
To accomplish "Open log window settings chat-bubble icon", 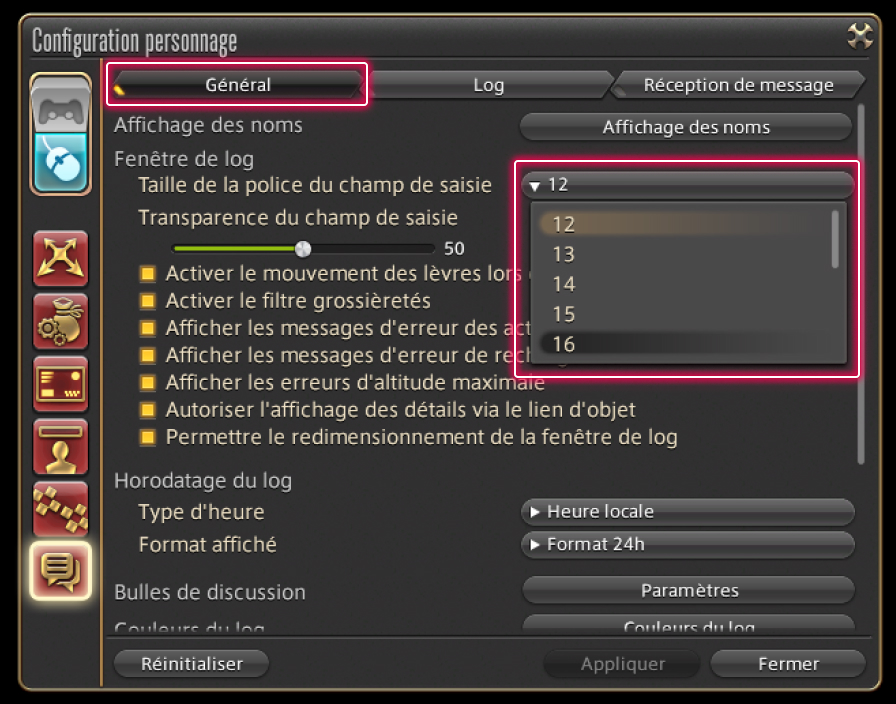I will tap(61, 571).
